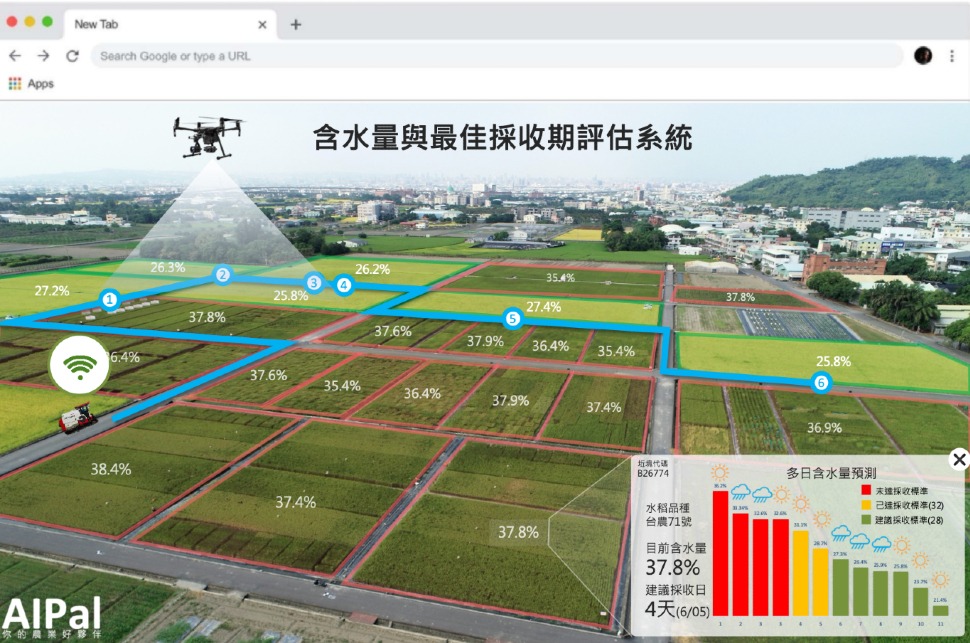
Task: Click the red harvester vehicle icon
Action: coord(77,417)
